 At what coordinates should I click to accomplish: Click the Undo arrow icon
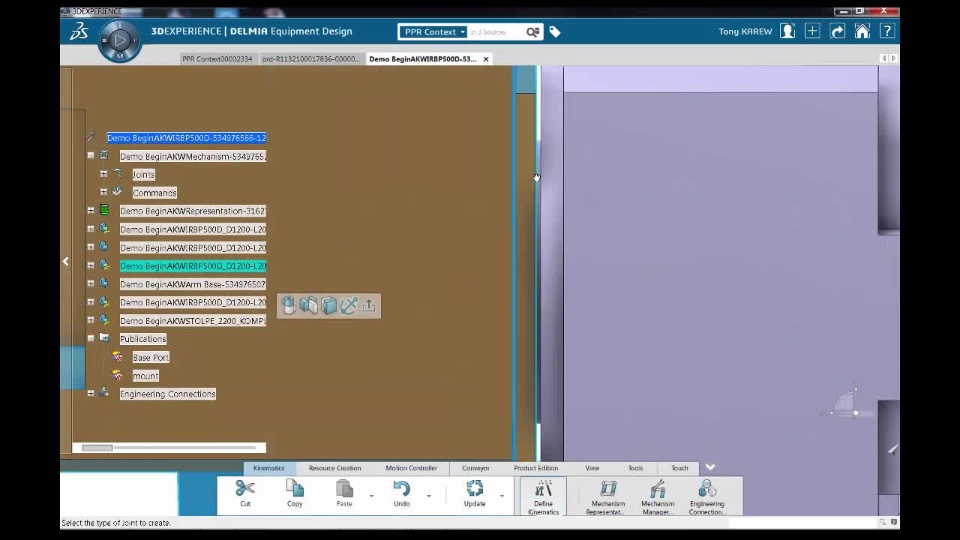pyautogui.click(x=402, y=489)
